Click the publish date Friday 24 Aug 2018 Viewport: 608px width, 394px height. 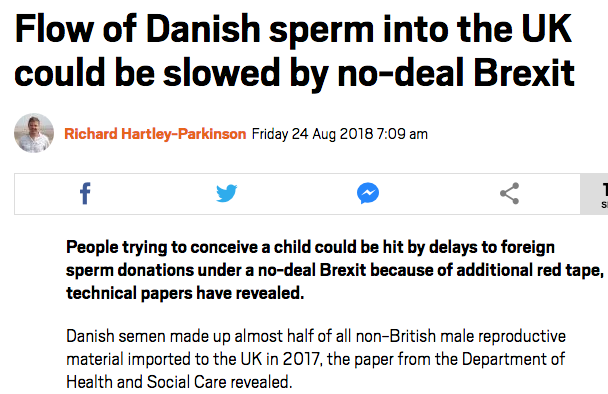coord(312,134)
